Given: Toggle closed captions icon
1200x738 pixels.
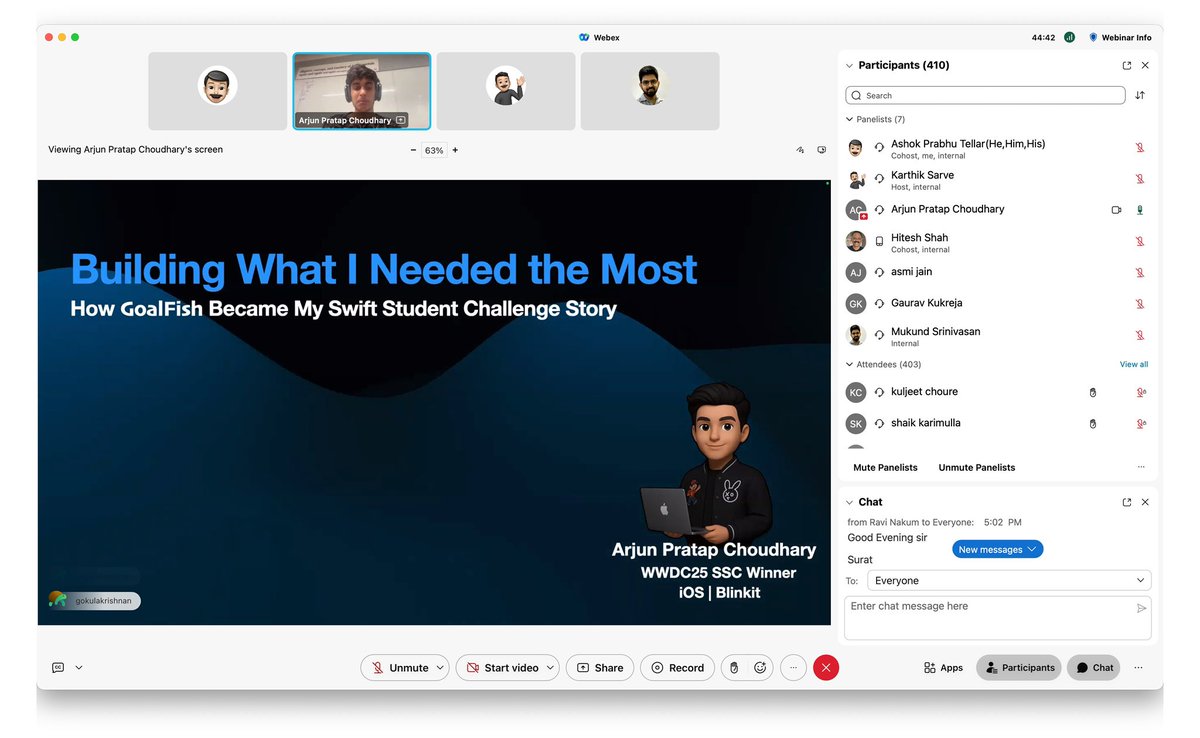Looking at the screenshot, I should 58,668.
